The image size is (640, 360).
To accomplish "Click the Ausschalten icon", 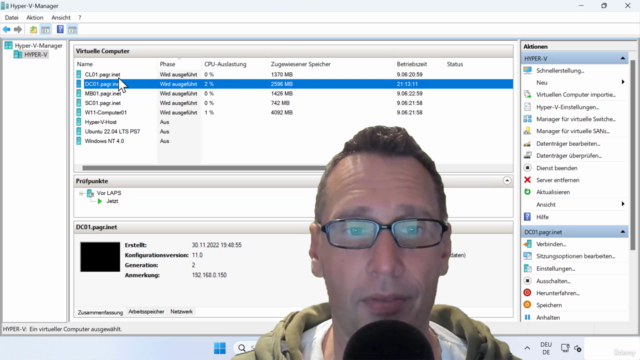I will point(527,281).
